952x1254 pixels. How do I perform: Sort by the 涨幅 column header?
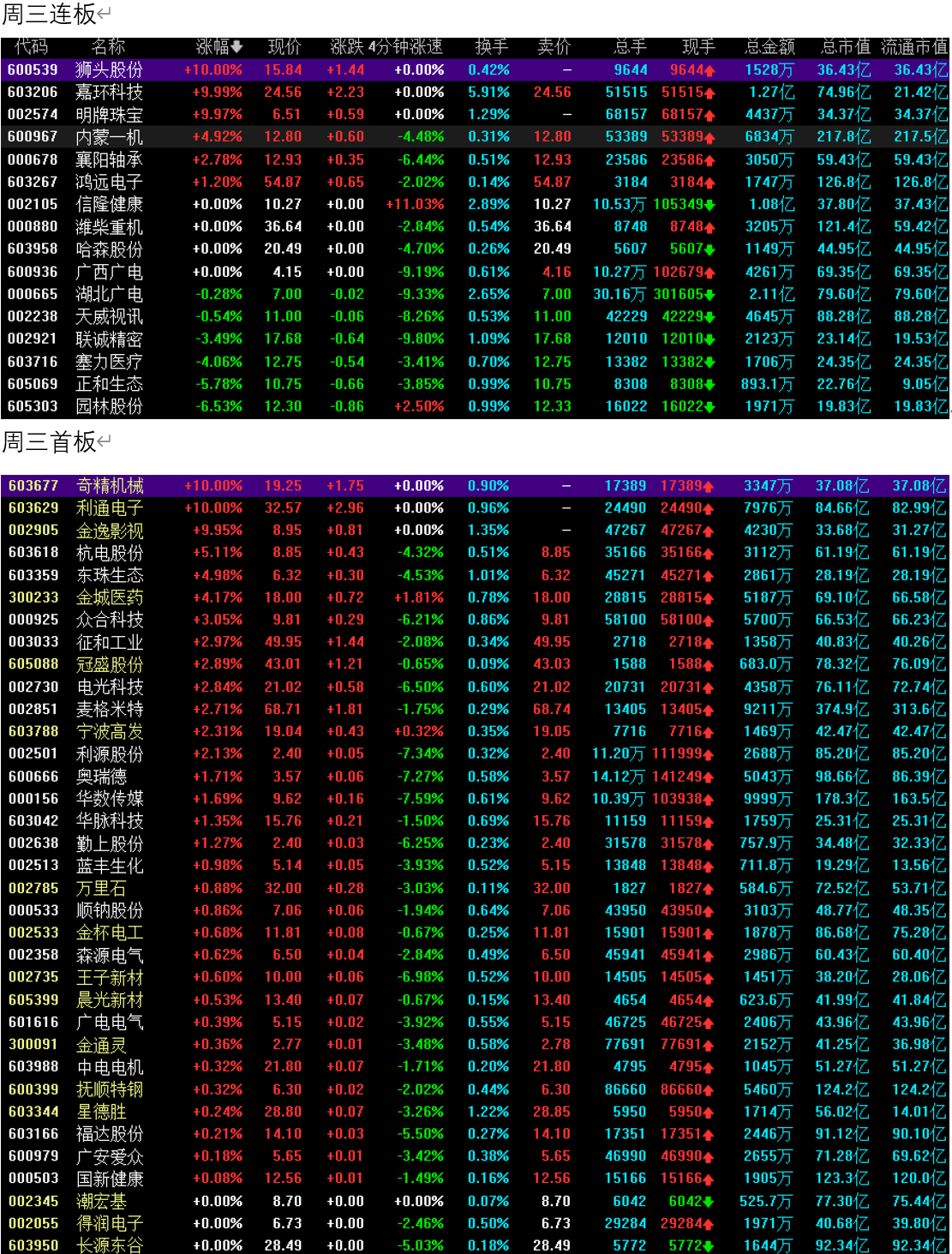pos(219,47)
